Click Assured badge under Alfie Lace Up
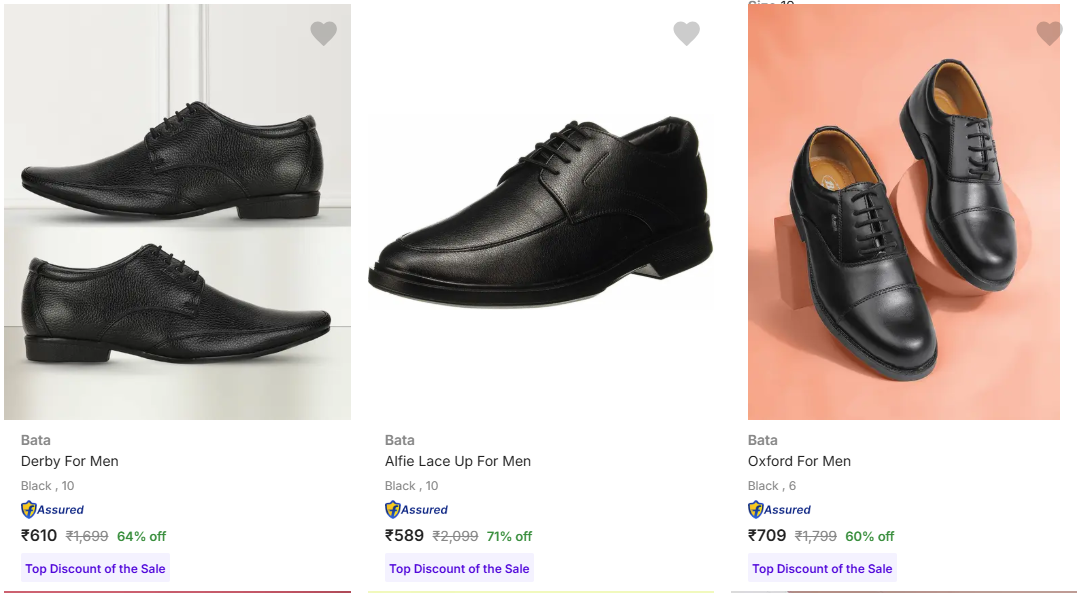 (417, 510)
